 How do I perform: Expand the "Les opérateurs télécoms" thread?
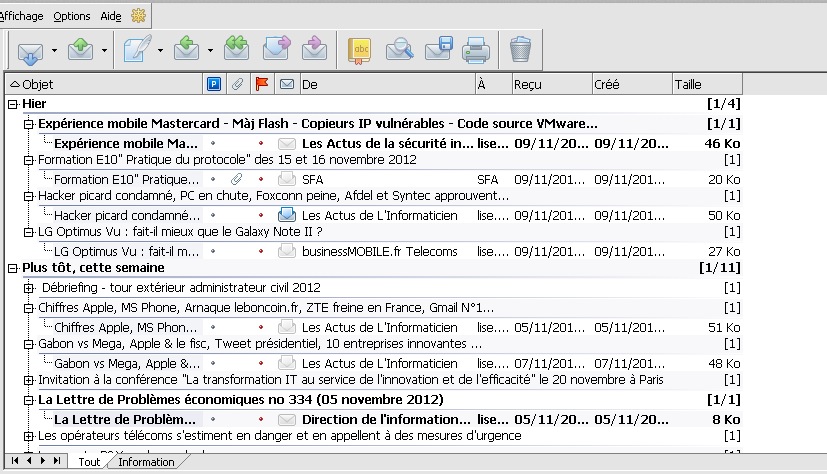point(28,436)
